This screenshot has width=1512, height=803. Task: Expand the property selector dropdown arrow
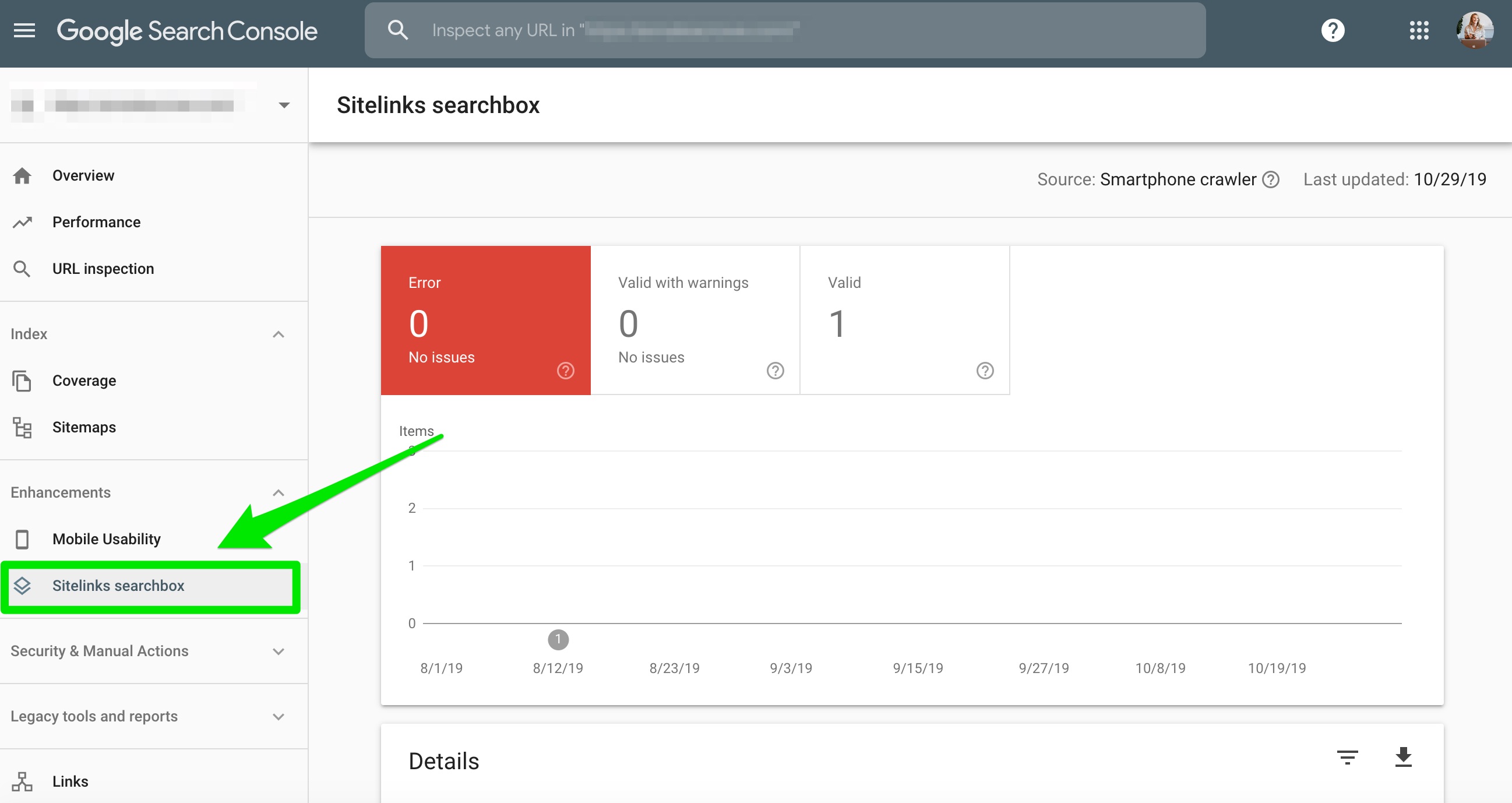[284, 105]
